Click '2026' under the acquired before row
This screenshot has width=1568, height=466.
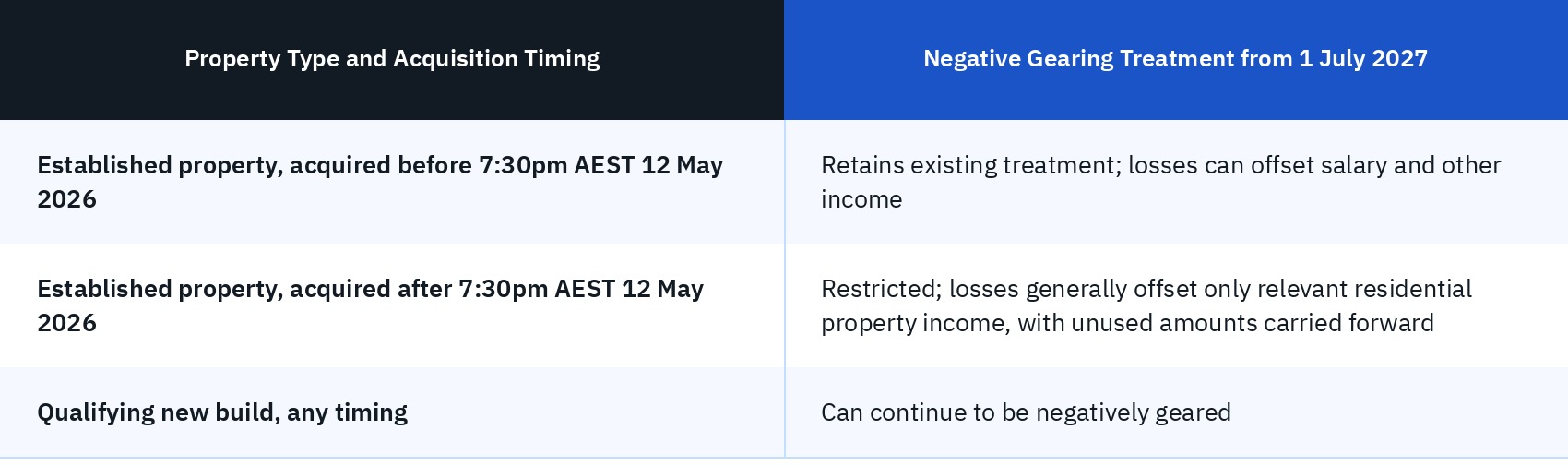tap(66, 199)
